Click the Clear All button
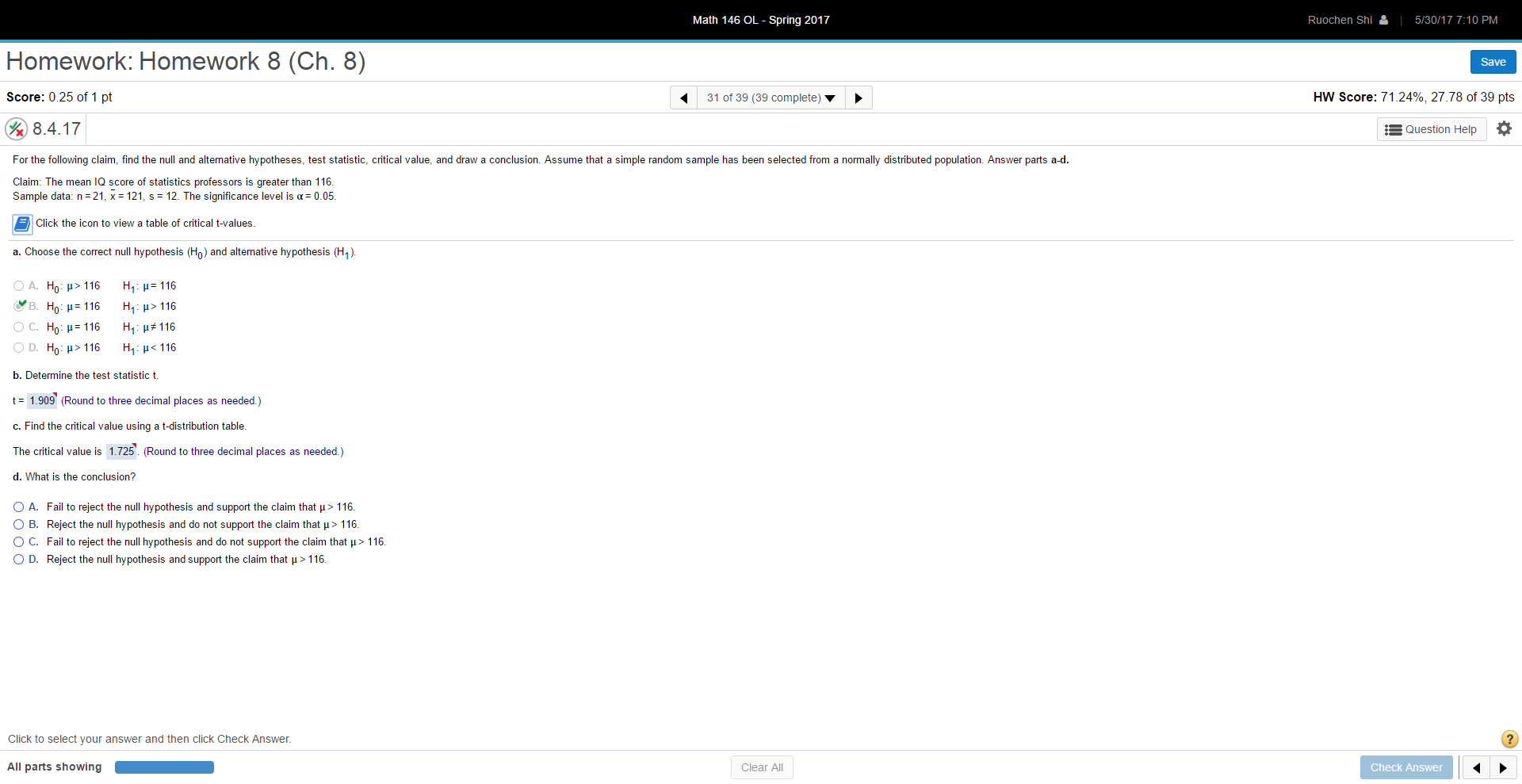This screenshot has height=784, width=1522. (x=762, y=767)
